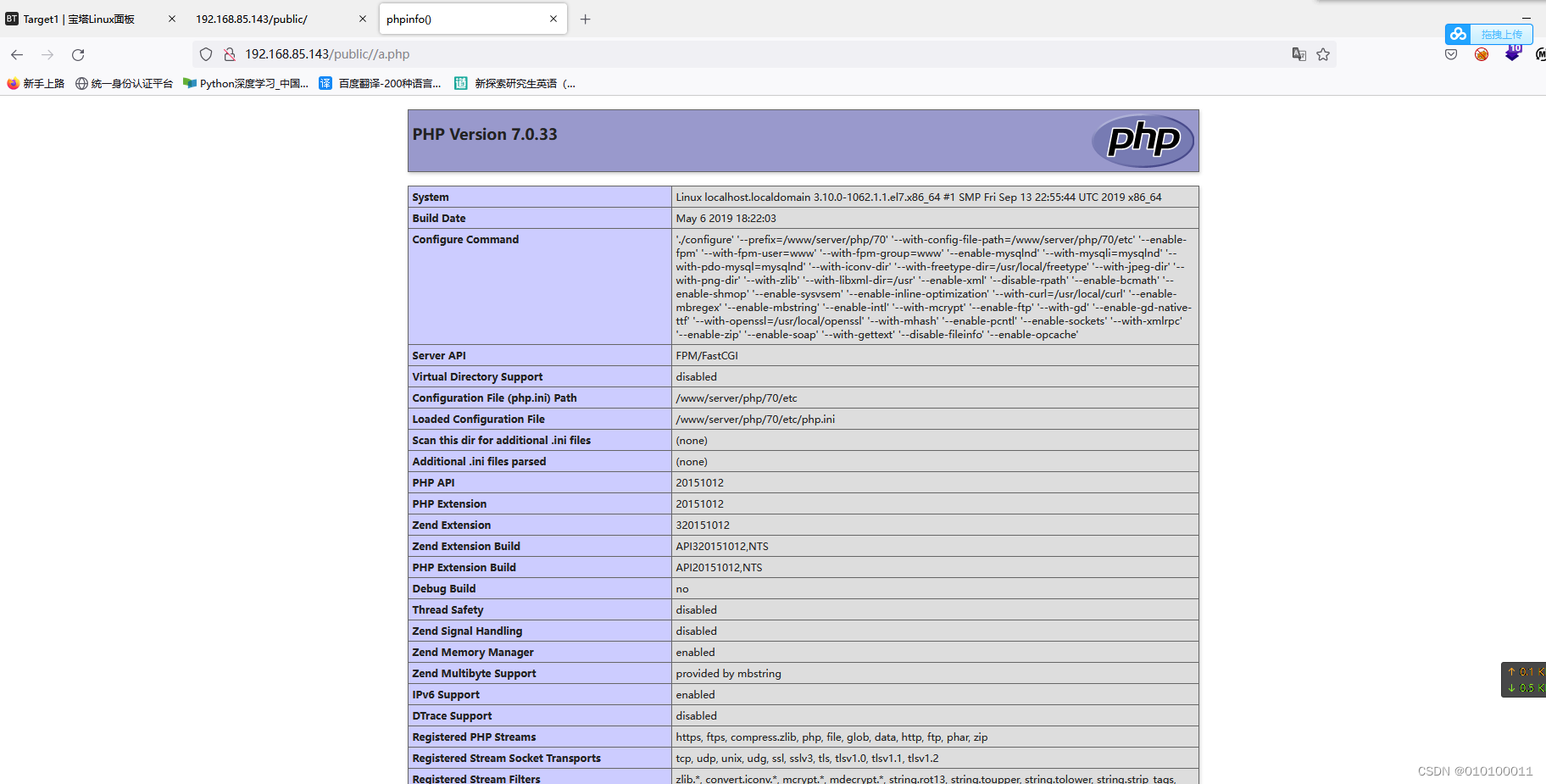Bookmark this page with the star icon

click(1323, 54)
